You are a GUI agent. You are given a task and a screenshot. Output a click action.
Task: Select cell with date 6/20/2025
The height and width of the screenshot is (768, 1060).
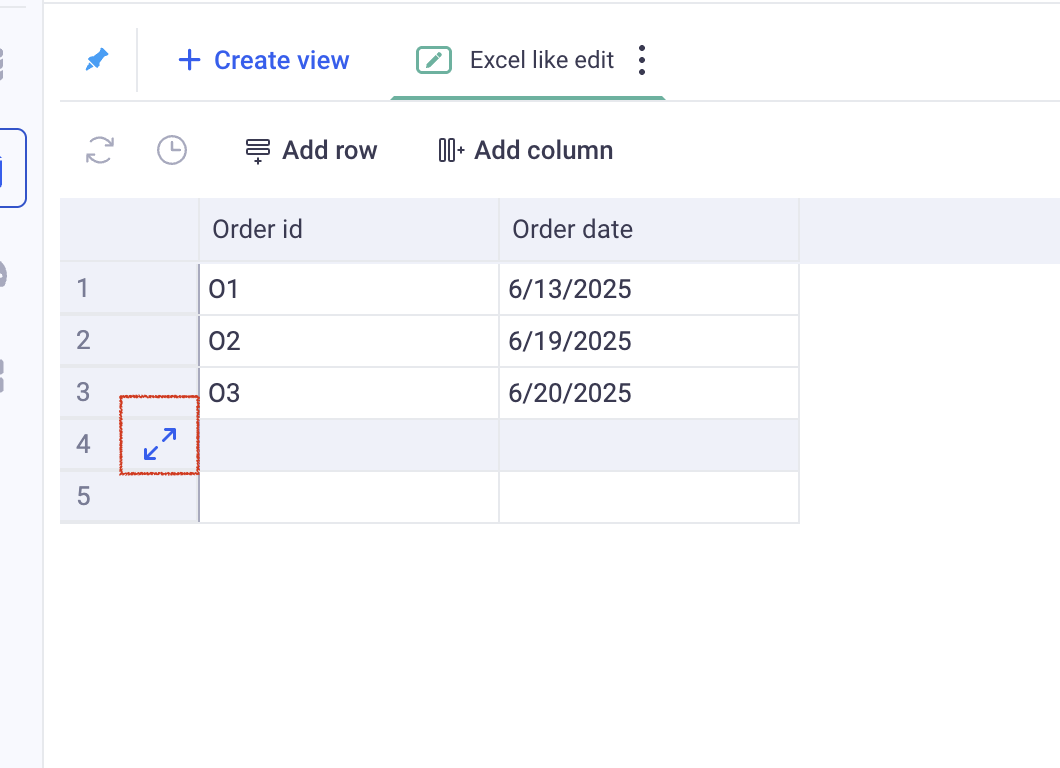click(x=649, y=393)
